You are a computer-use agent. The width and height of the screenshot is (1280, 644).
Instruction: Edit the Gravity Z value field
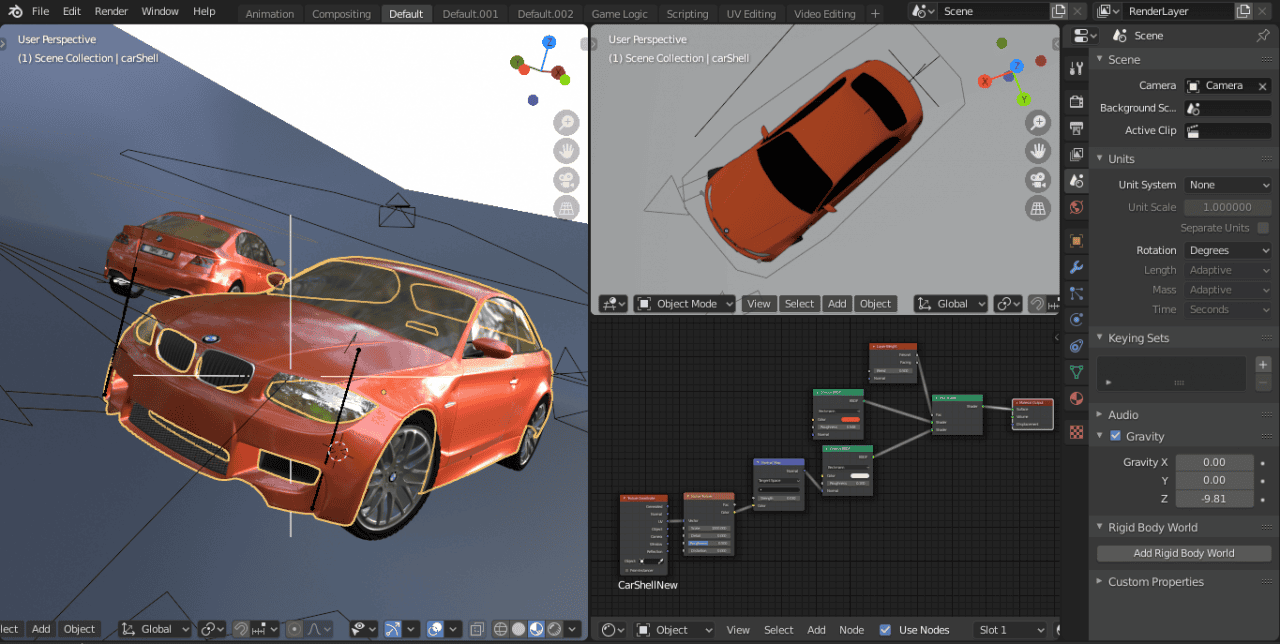[1214, 498]
